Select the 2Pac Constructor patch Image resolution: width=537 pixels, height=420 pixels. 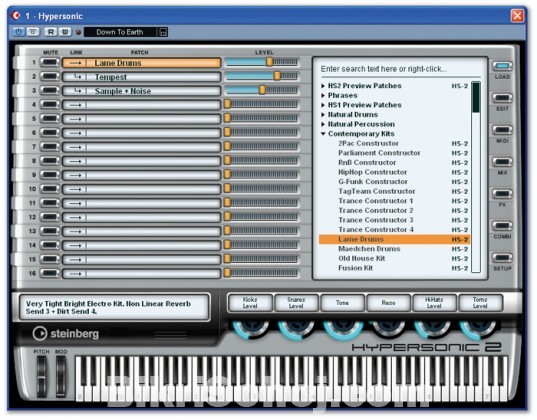pos(394,144)
